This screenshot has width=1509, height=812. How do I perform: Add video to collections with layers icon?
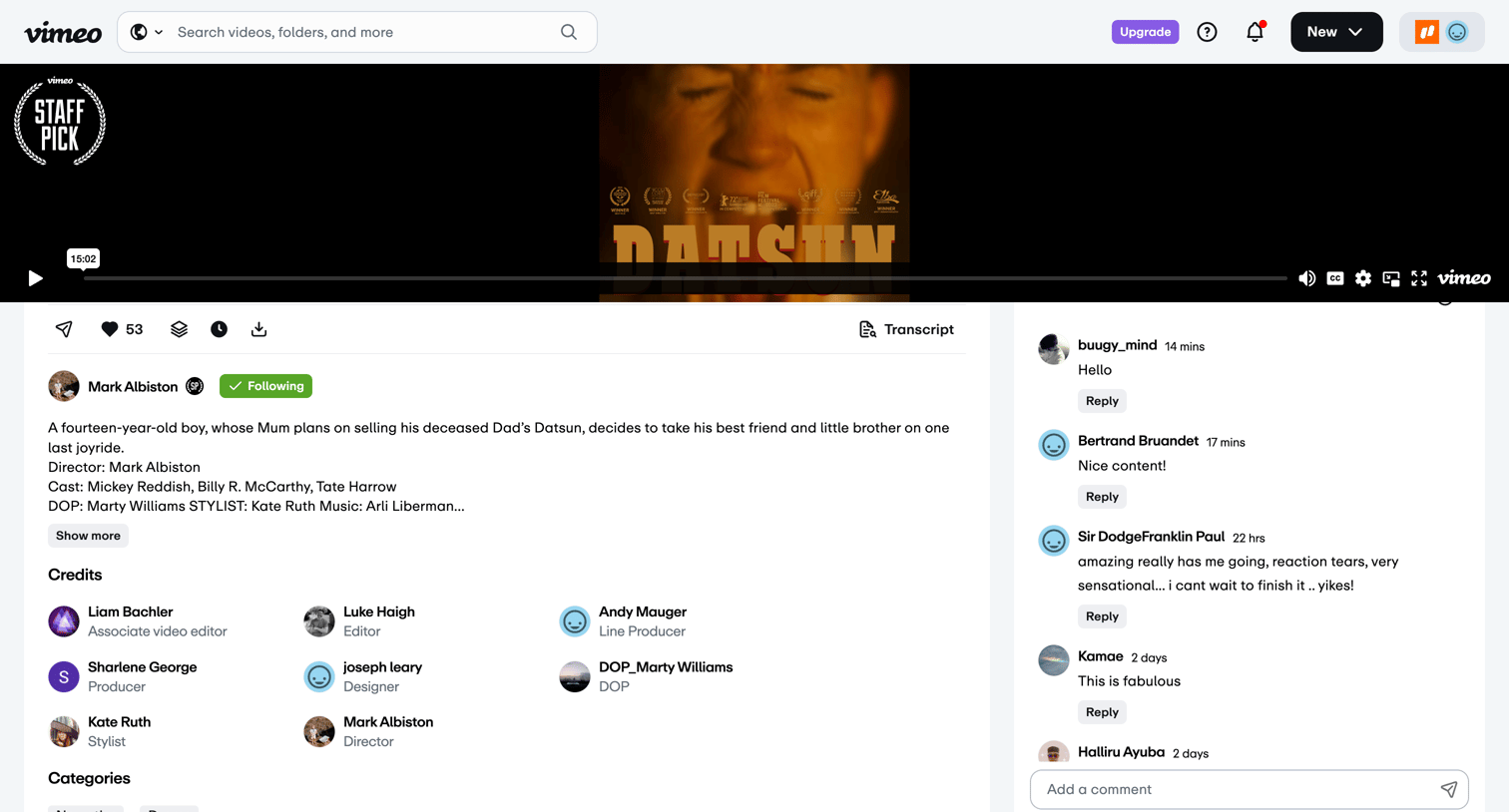coord(179,329)
